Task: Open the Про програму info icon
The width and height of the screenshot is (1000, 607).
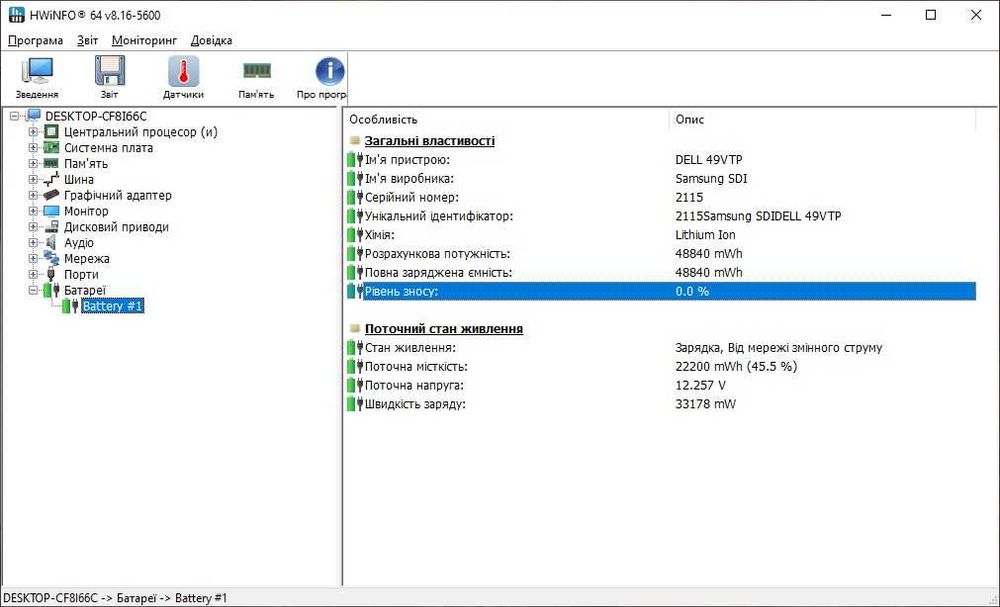Action: [329, 71]
